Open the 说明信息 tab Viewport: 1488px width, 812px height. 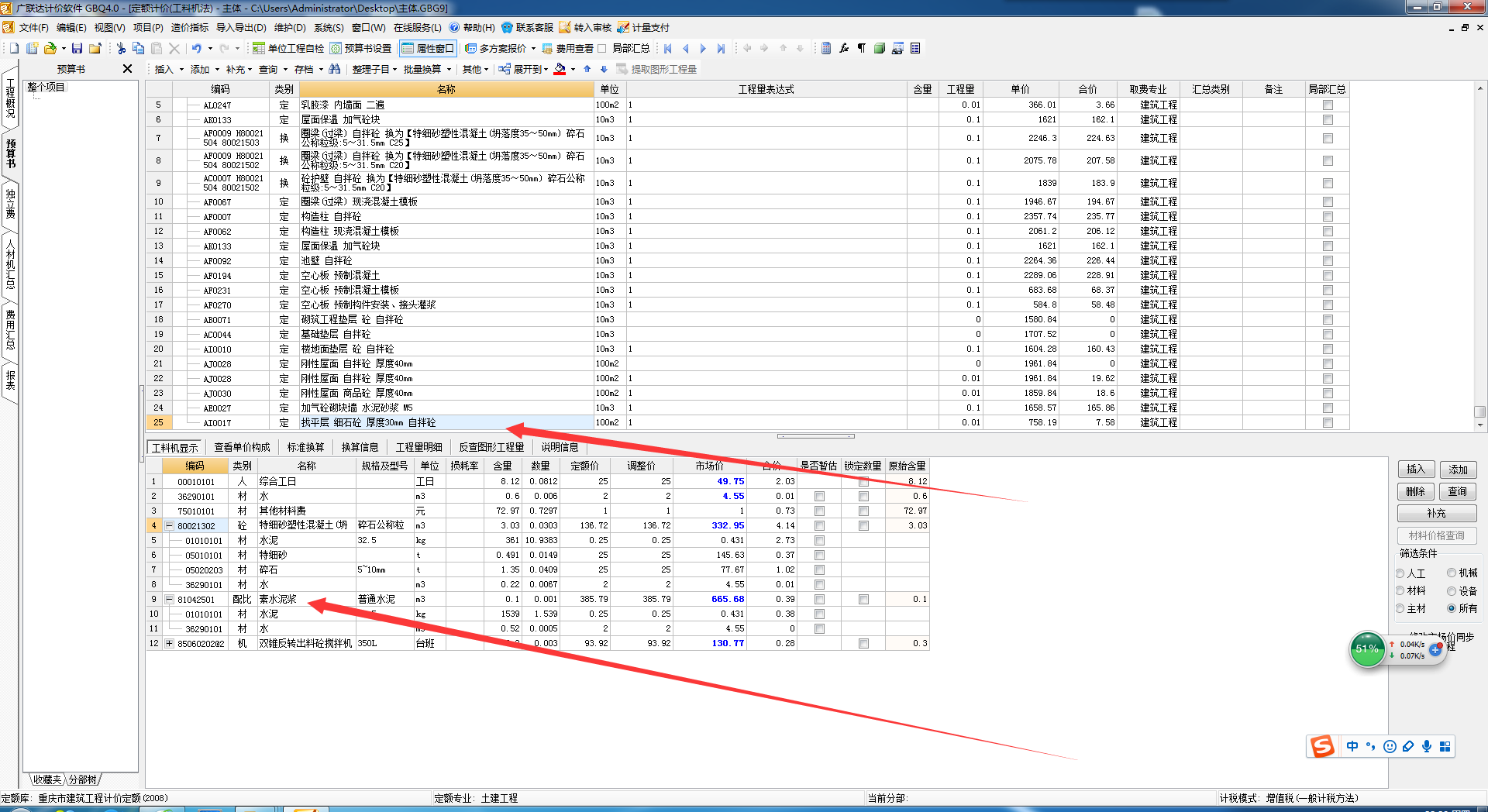coord(560,447)
